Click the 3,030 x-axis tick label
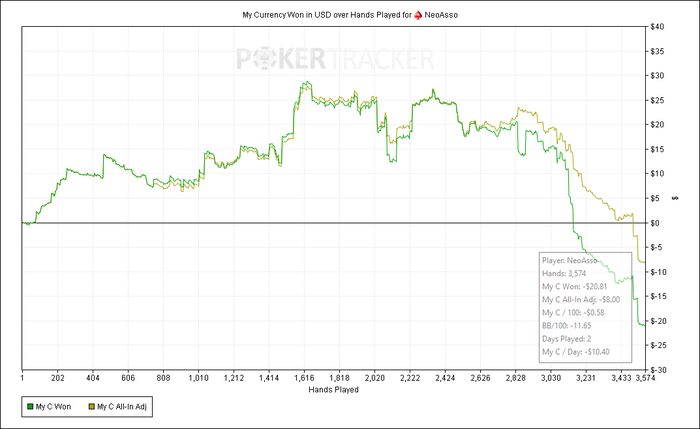The height and width of the screenshot is (429, 700). [551, 378]
